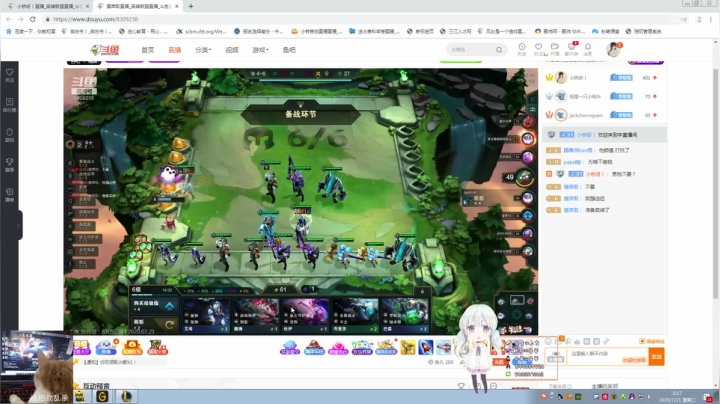The width and height of the screenshot is (720, 404).
Task: Click the page vertical scrollbar
Action: tap(715, 184)
